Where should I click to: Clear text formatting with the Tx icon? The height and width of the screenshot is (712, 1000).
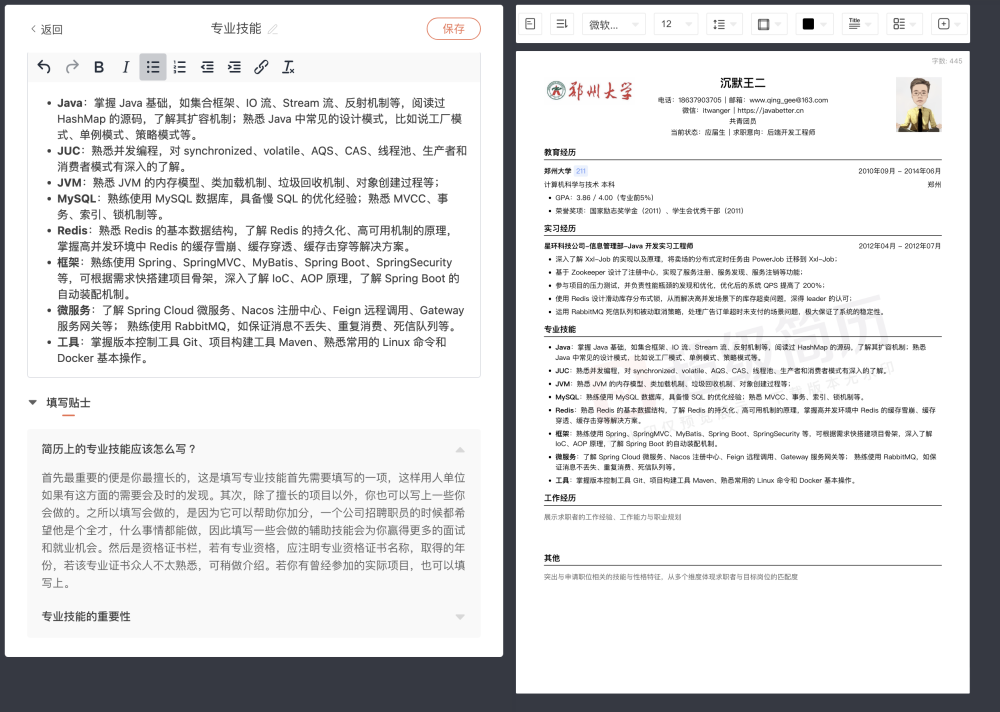(288, 67)
